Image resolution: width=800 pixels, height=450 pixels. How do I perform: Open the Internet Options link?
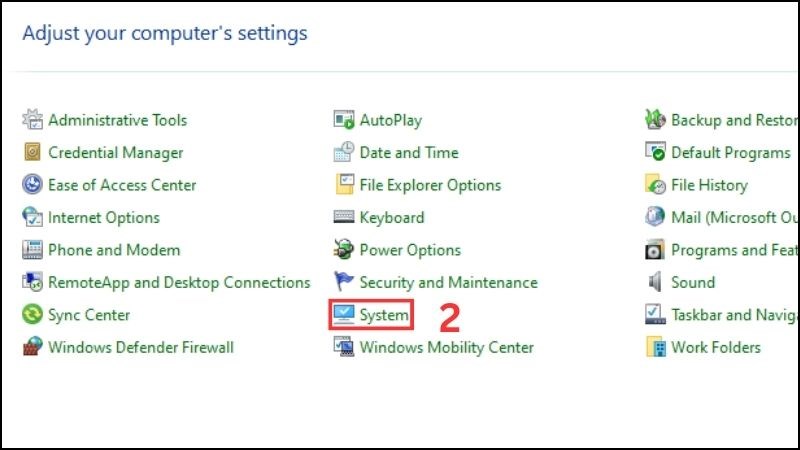pyautogui.click(x=104, y=218)
